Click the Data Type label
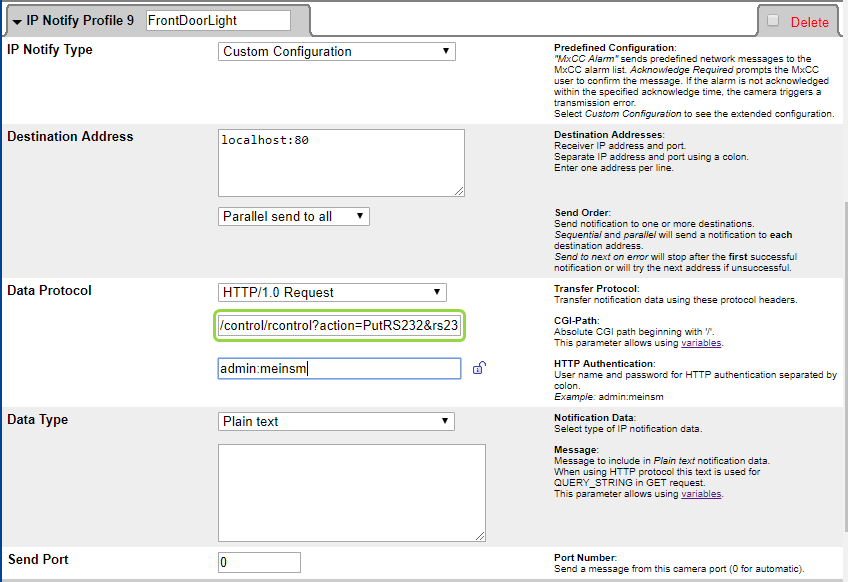 pyautogui.click(x=37, y=420)
